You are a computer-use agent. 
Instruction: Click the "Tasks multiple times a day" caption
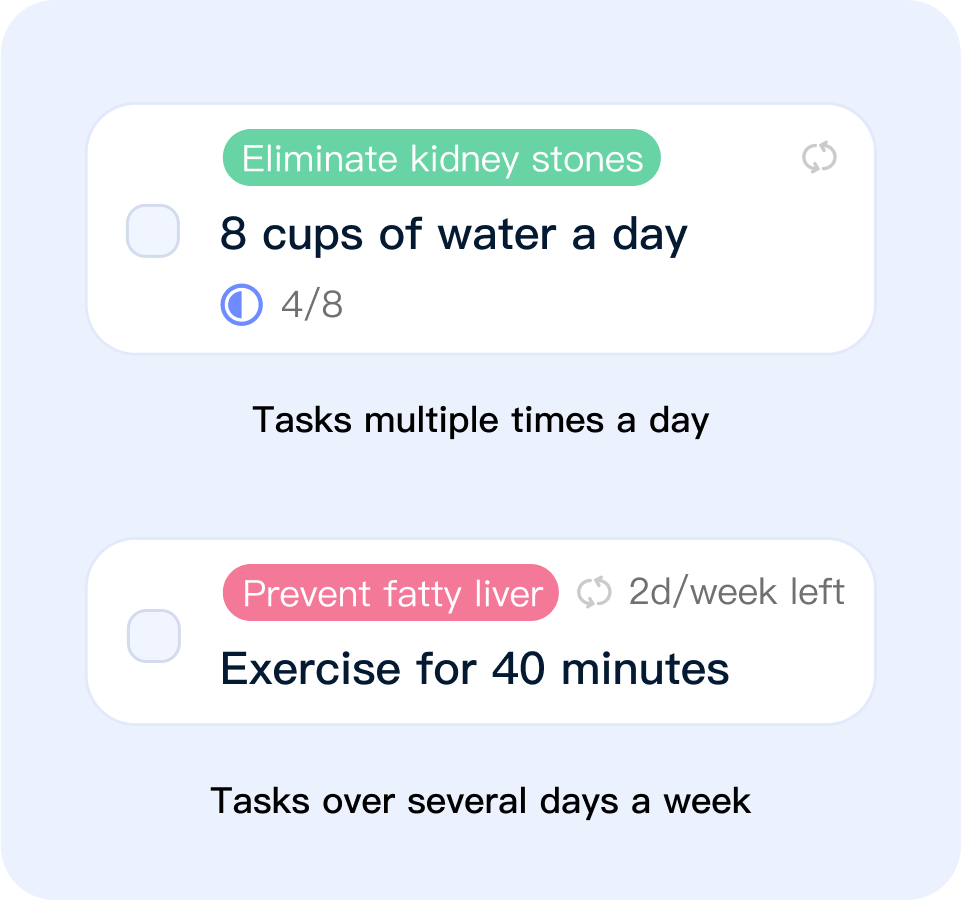(x=480, y=420)
